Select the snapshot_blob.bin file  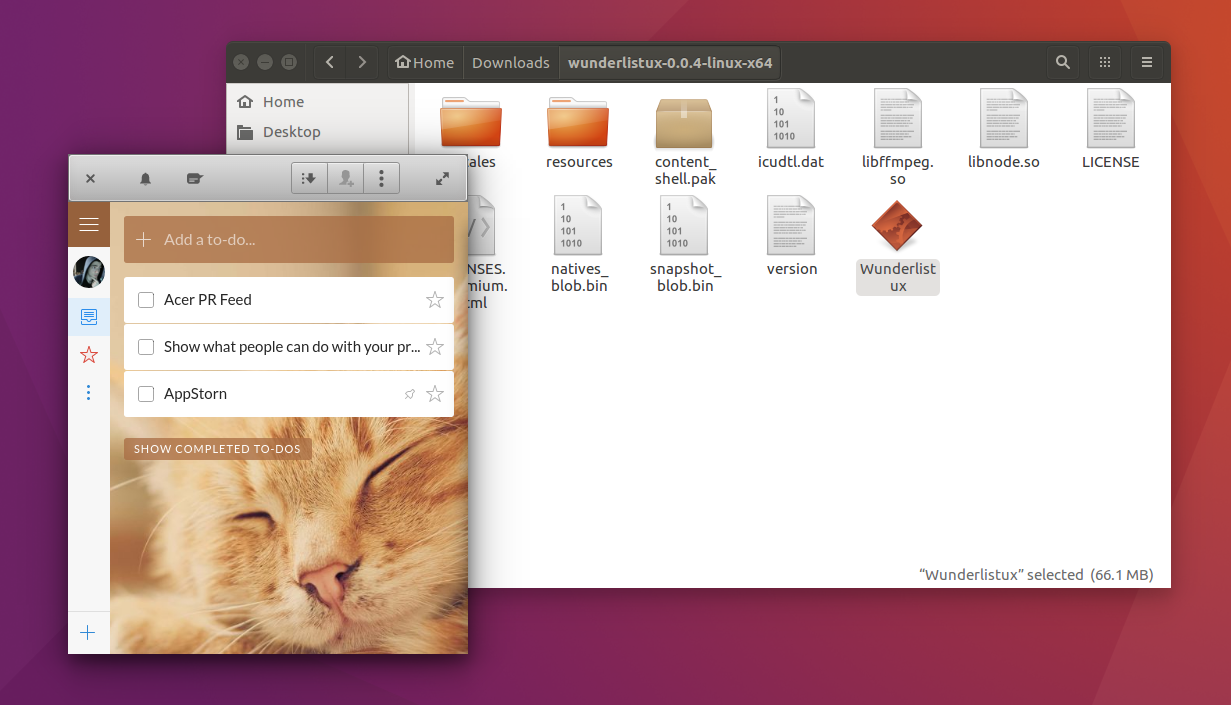pos(685,245)
